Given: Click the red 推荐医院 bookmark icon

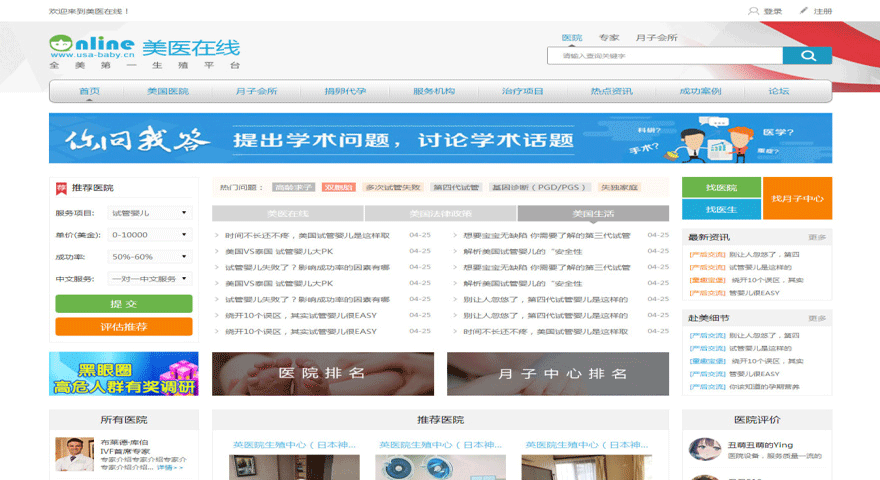Looking at the screenshot, I should point(61,188).
